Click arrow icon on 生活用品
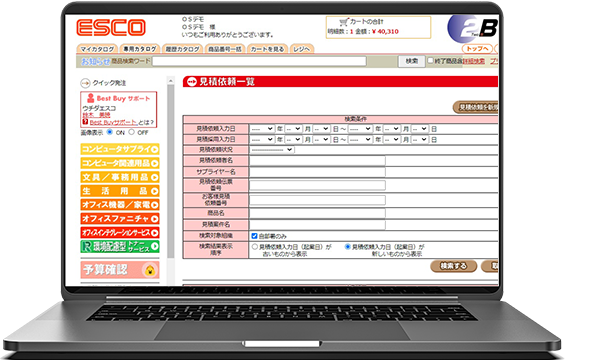This screenshot has width=600, height=360. tap(154, 191)
